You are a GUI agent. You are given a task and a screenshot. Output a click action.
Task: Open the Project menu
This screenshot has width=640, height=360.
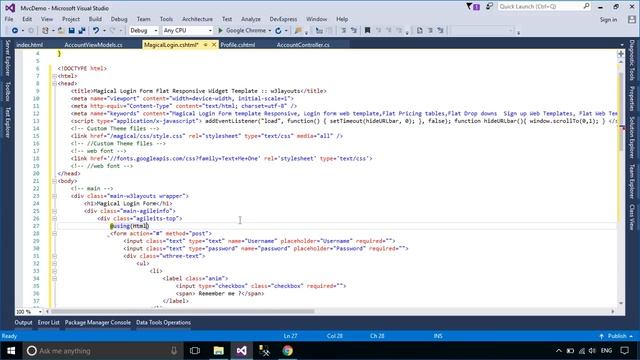tap(71, 19)
